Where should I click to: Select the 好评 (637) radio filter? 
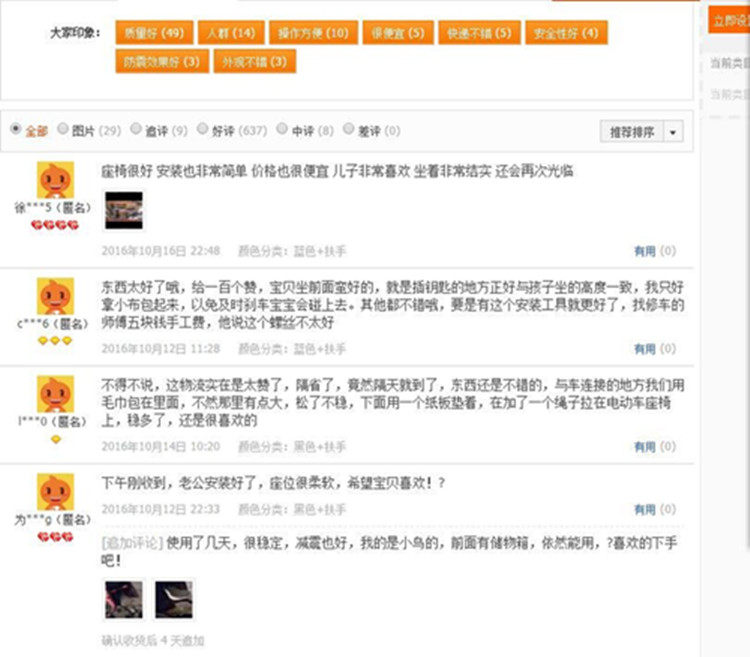point(202,128)
